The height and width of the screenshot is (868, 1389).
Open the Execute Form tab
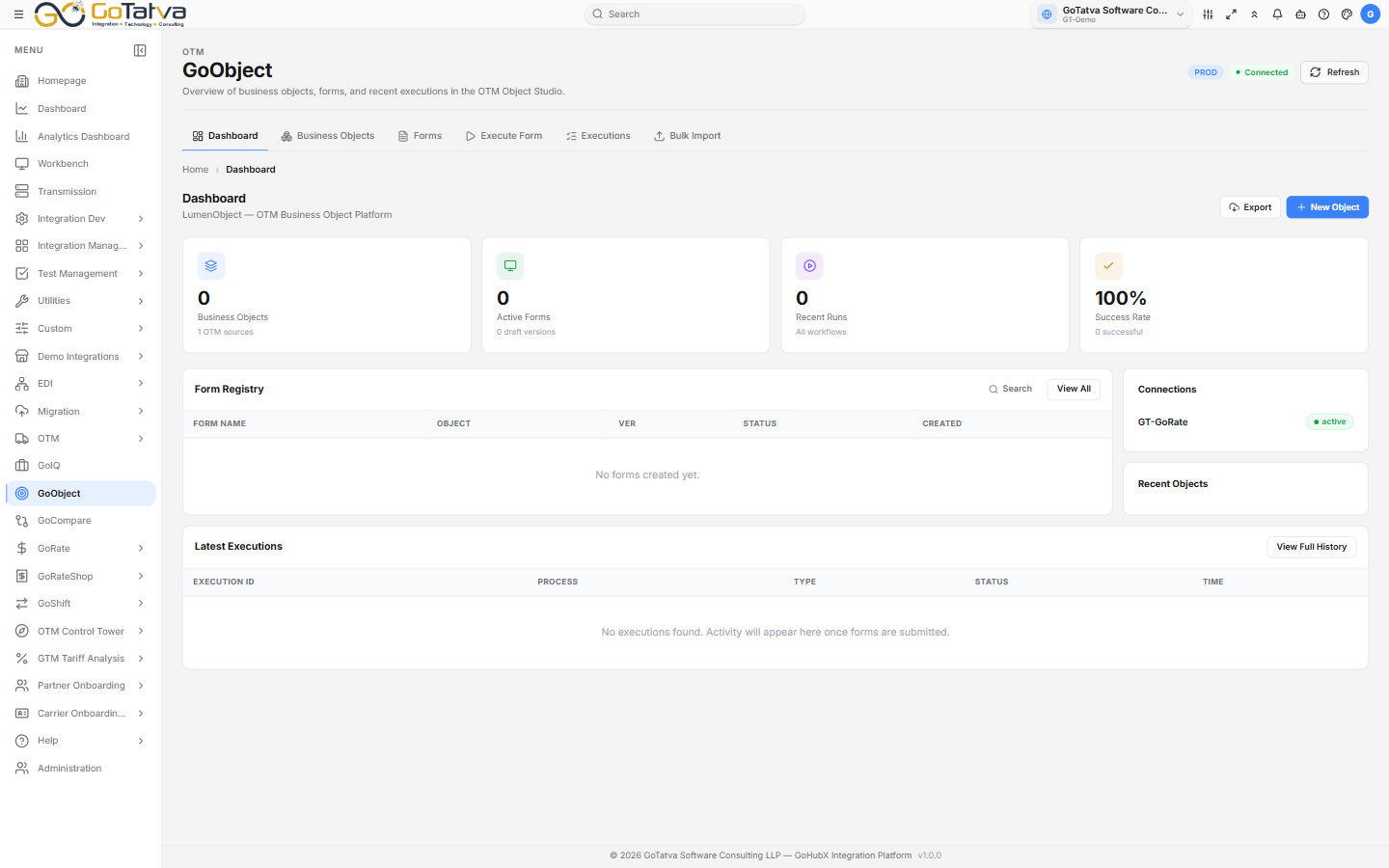click(x=504, y=136)
